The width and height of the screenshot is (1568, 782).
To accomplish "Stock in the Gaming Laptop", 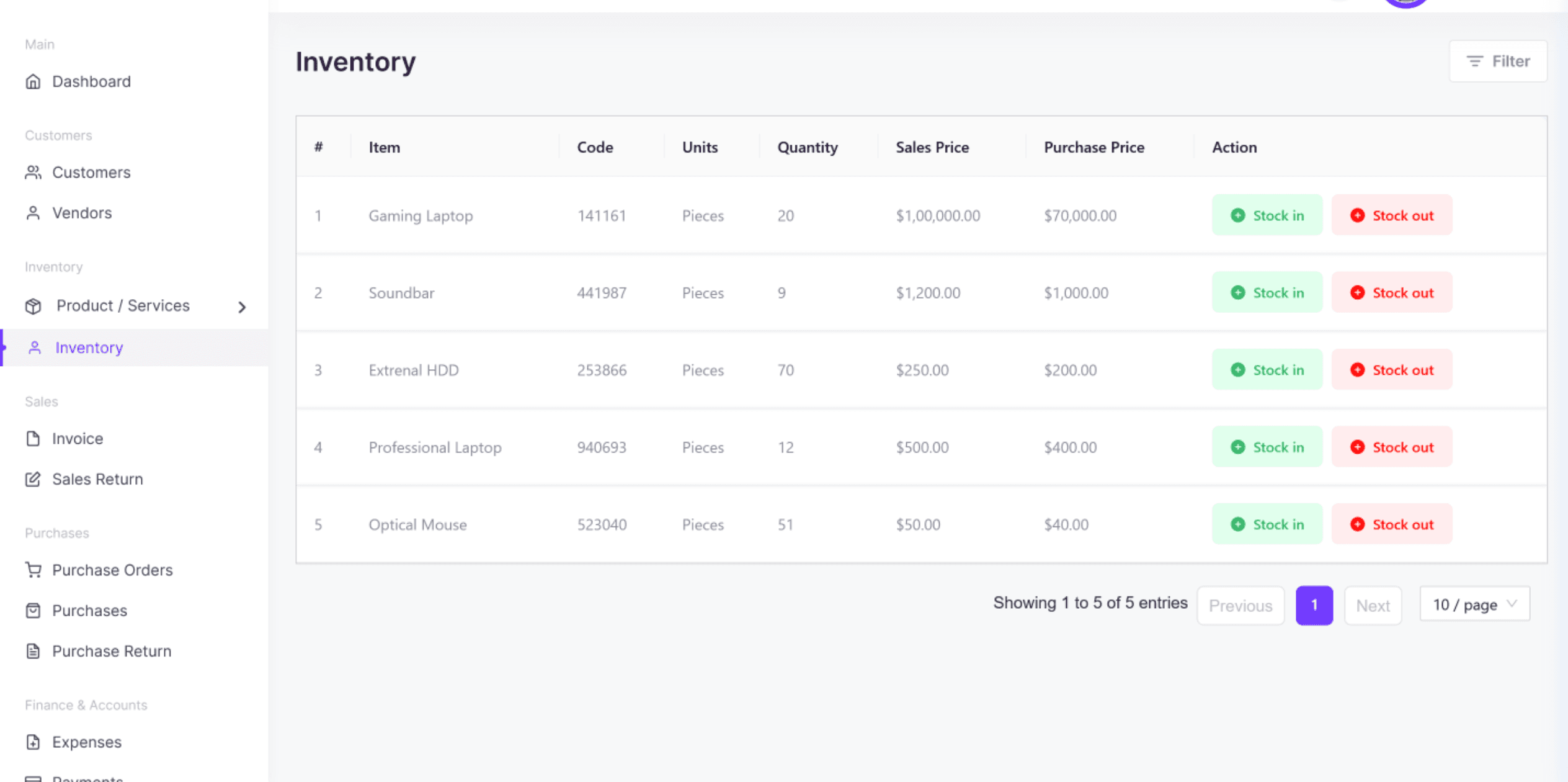I will tap(1267, 215).
